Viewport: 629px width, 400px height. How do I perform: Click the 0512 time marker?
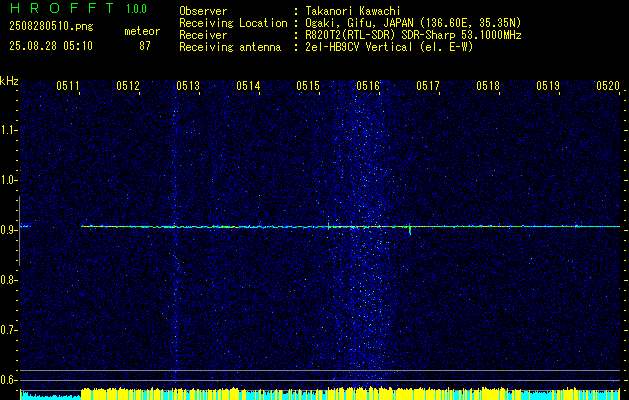point(128,85)
